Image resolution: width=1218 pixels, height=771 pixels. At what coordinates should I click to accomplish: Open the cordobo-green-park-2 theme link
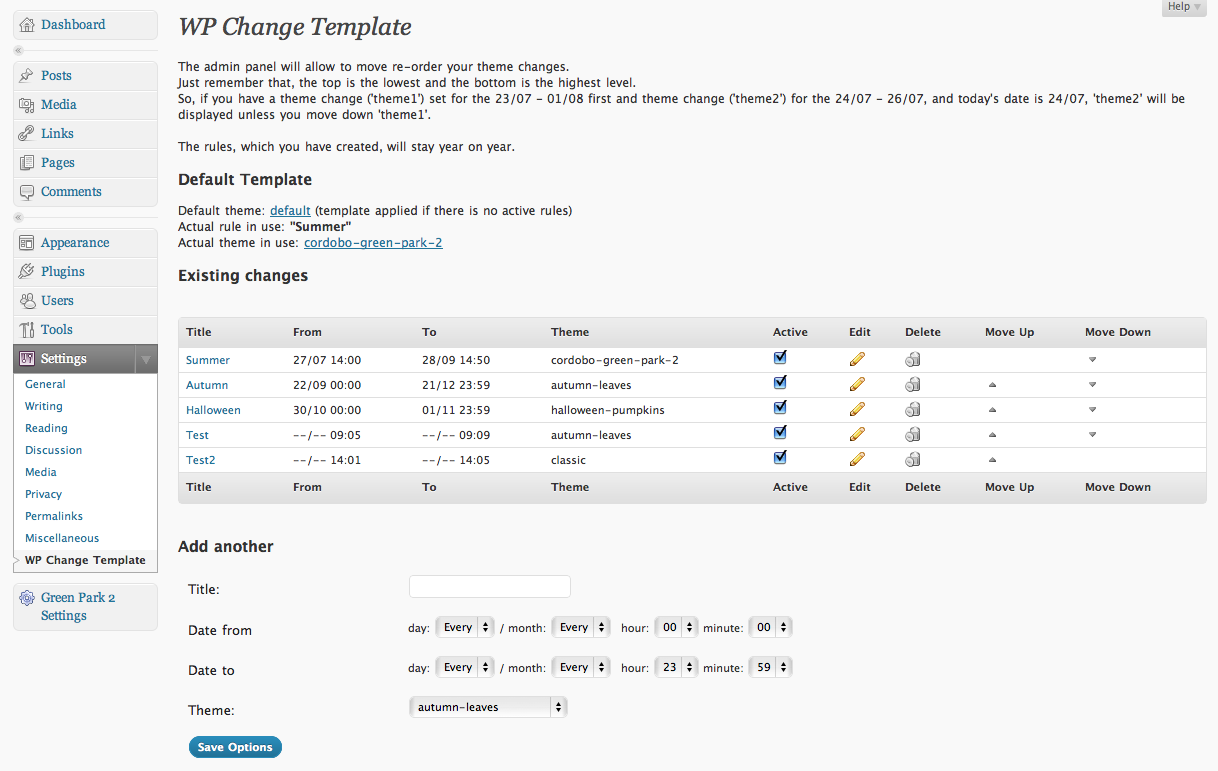[373, 242]
